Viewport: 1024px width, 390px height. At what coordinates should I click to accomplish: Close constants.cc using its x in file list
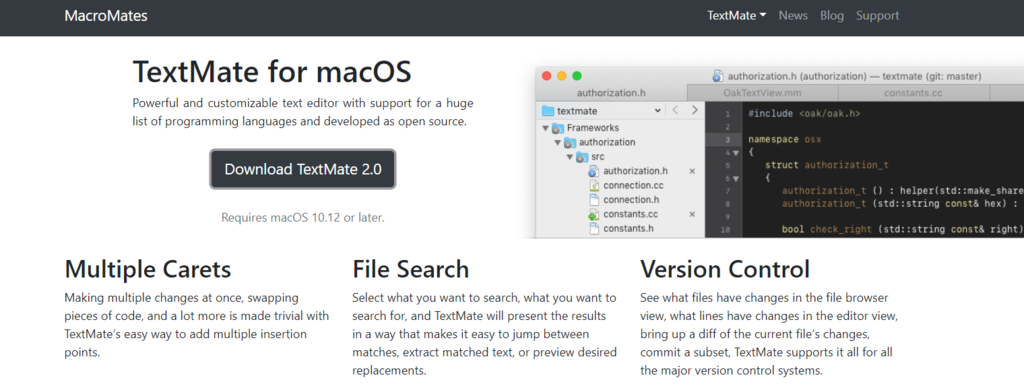pos(692,214)
